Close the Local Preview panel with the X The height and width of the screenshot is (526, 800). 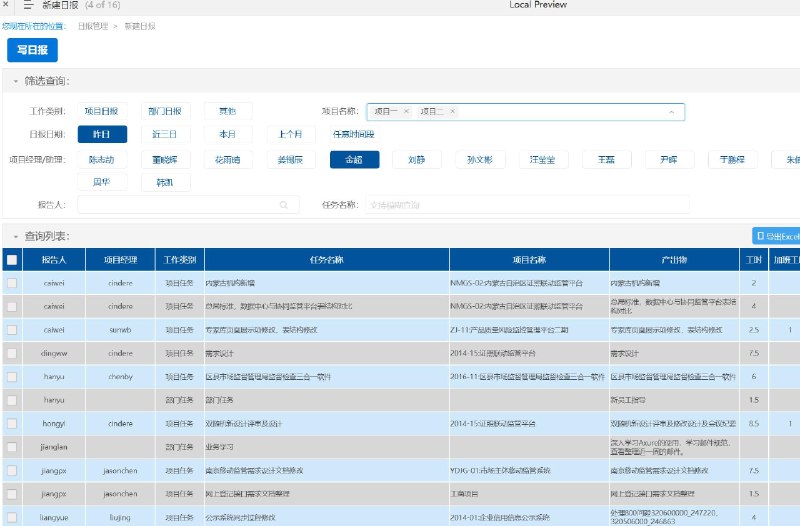5,4
